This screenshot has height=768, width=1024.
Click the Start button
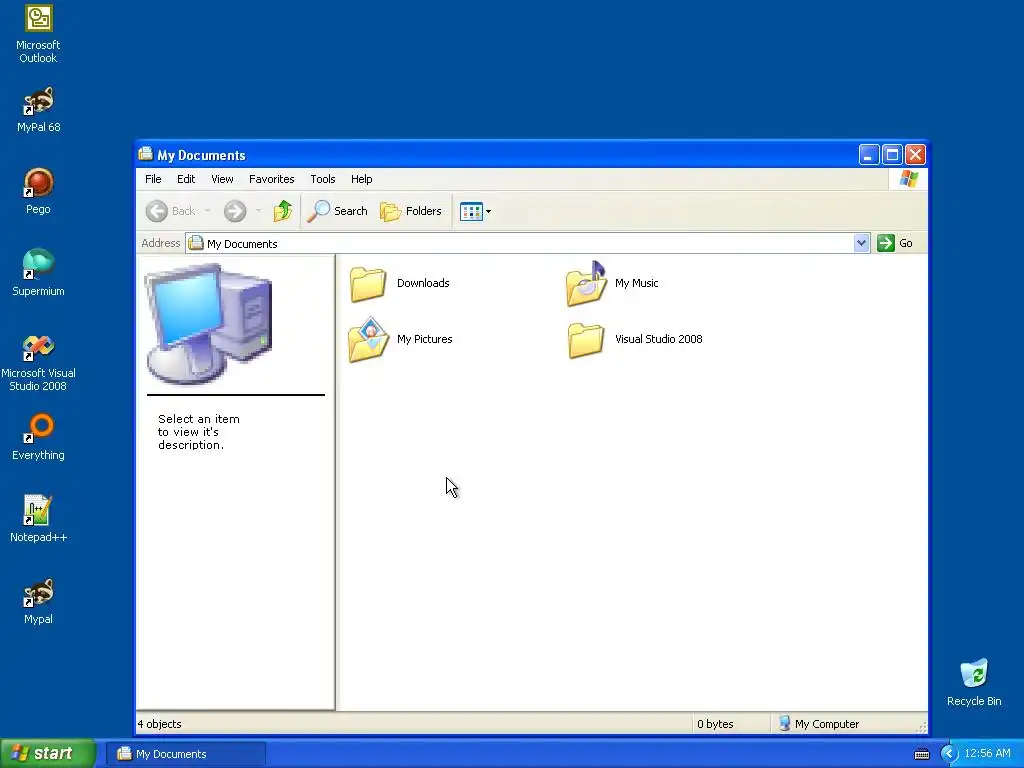(48, 754)
